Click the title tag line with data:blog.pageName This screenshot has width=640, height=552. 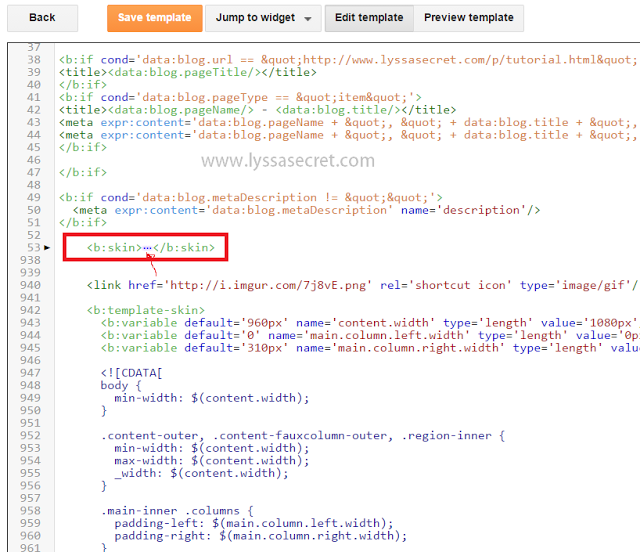coord(257,110)
